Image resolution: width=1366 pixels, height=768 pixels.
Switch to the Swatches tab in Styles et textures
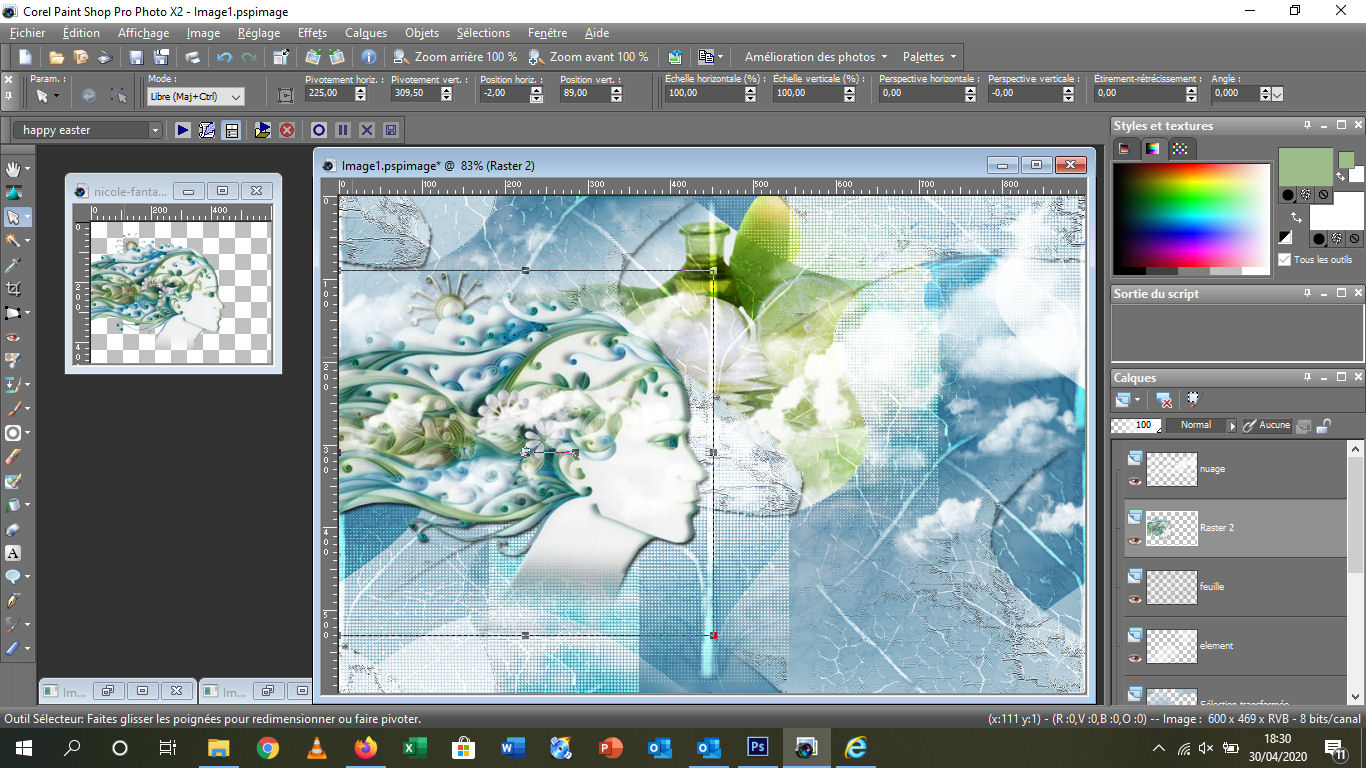(x=1181, y=148)
